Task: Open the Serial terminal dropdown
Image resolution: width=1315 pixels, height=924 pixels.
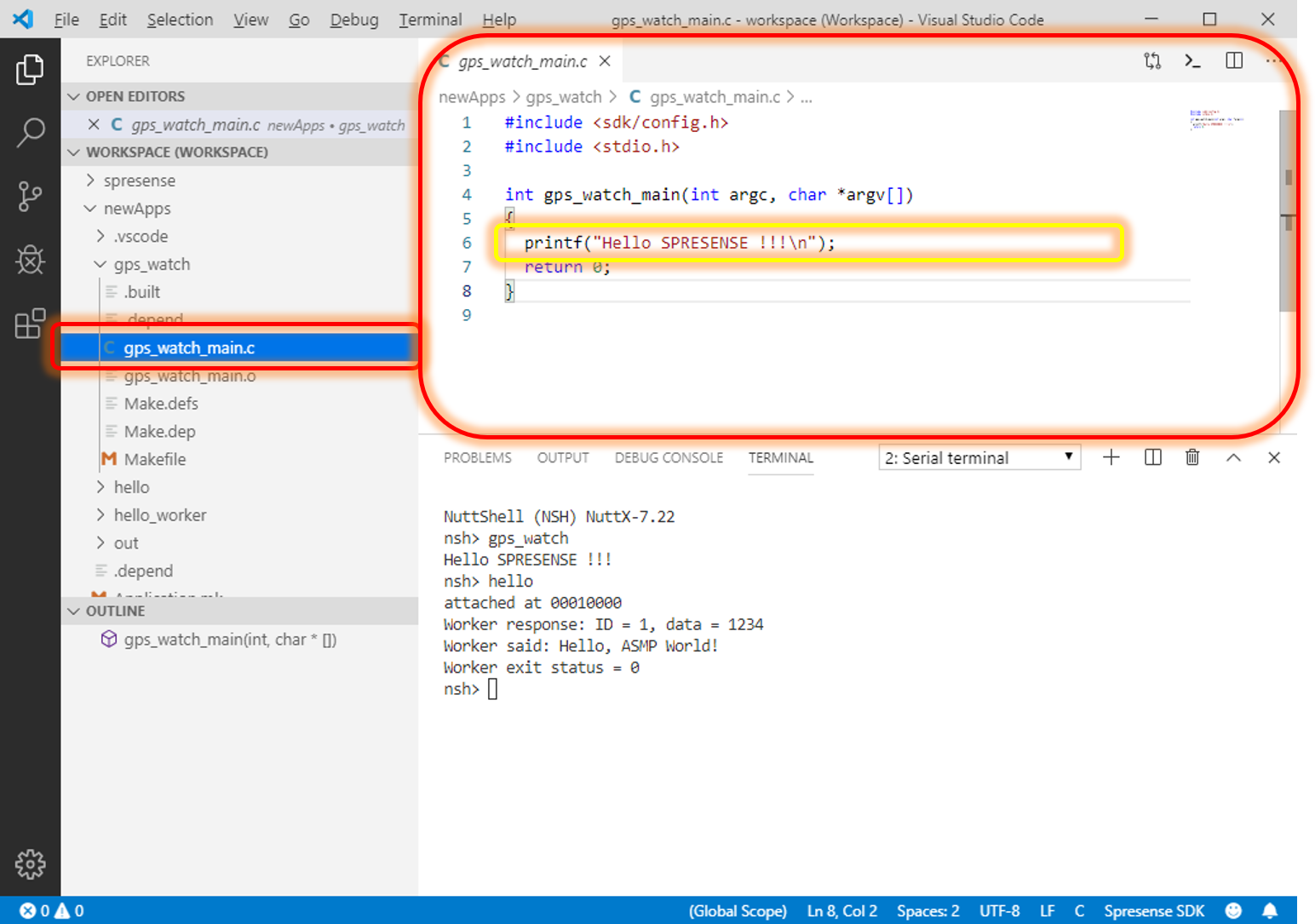Action: (x=979, y=457)
